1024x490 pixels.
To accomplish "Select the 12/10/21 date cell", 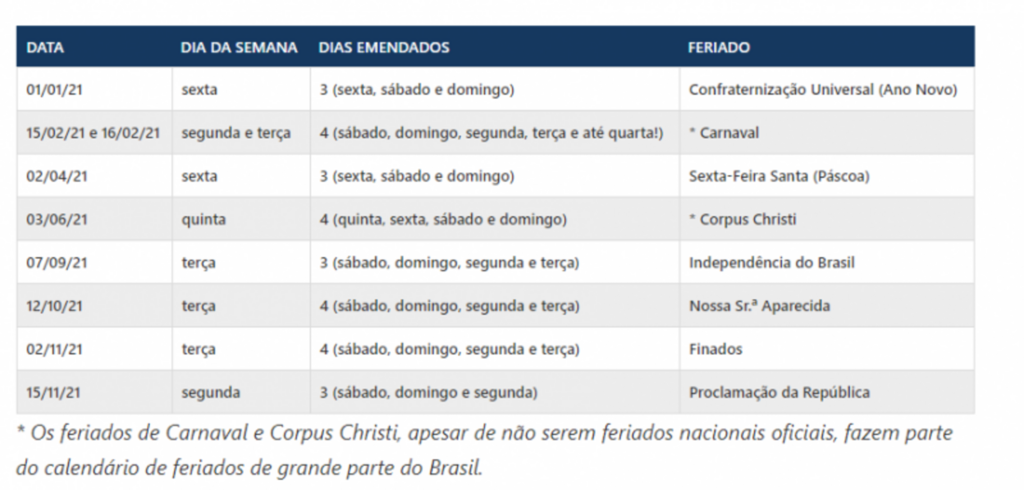I will tap(95, 305).
